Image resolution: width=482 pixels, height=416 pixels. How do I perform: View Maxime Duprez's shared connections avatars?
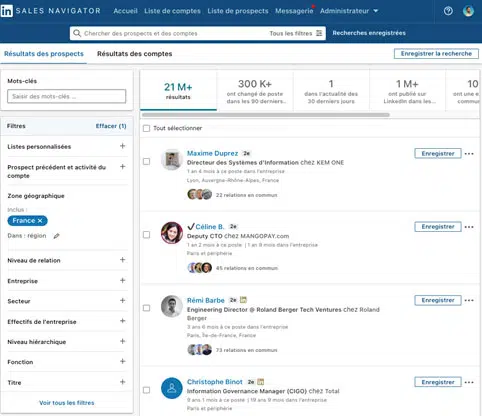click(x=200, y=194)
